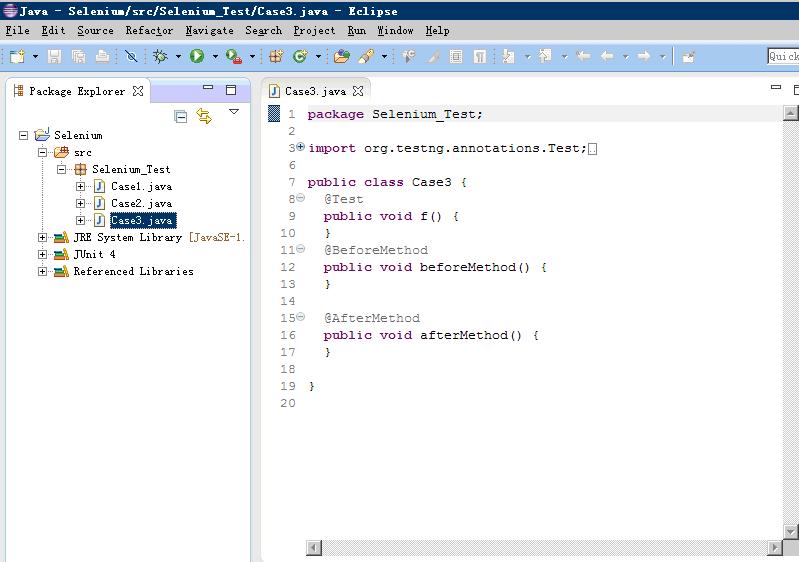Open the Package Explorer View Menu triangle
This screenshot has width=799, height=562.
[x=234, y=112]
